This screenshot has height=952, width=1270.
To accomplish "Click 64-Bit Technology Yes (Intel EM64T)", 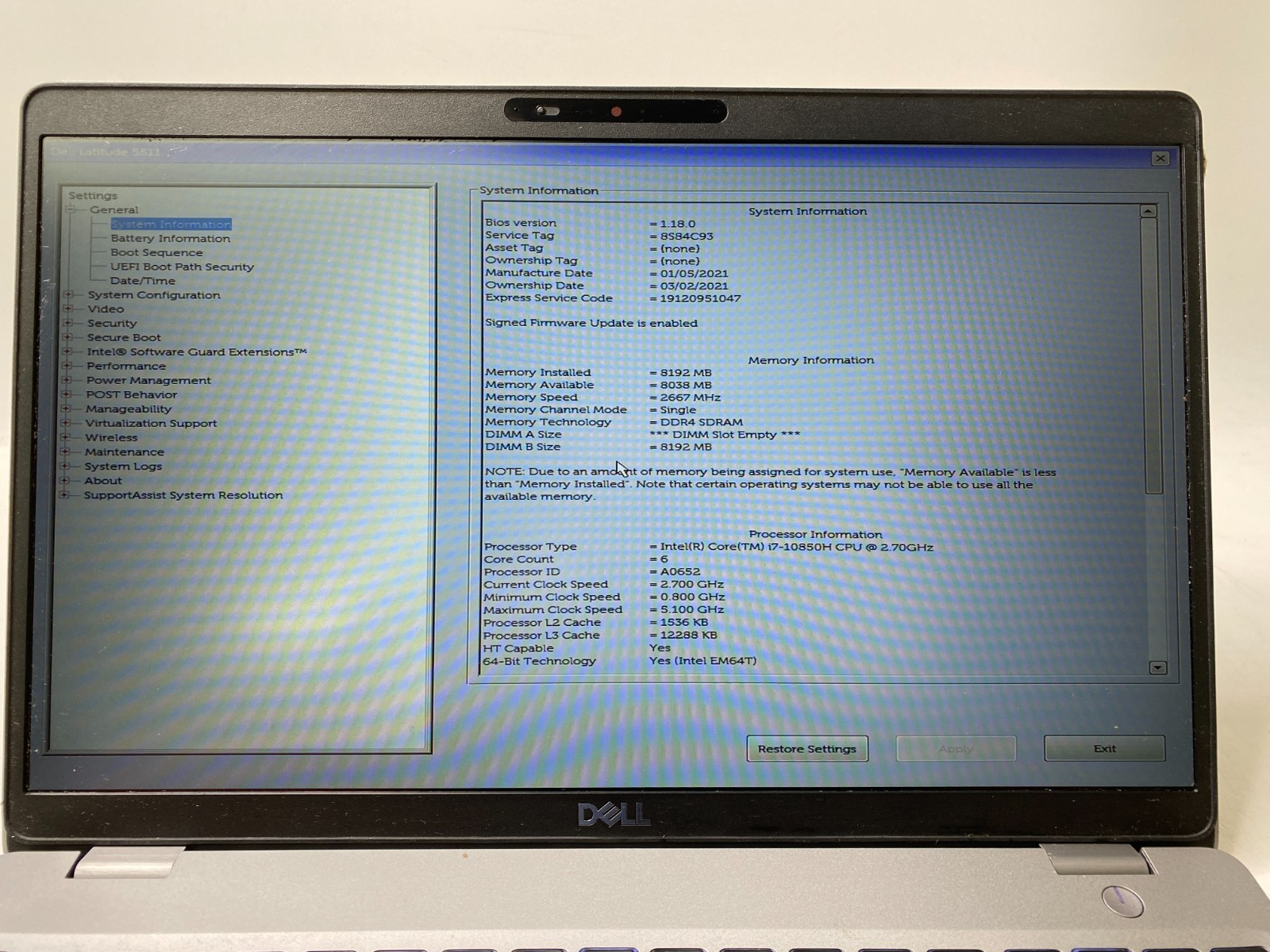I will pos(702,660).
